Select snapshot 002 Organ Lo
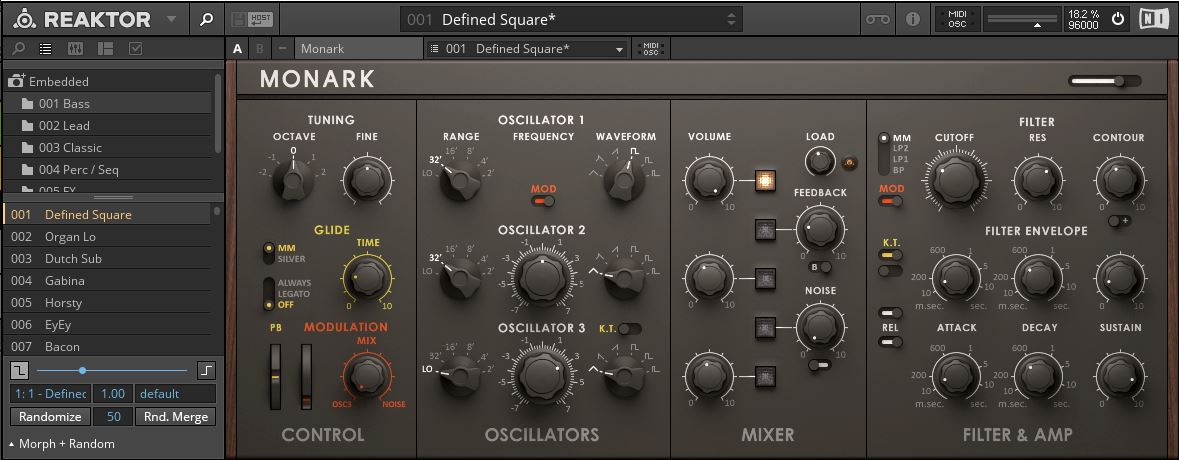1179x460 pixels. coord(107,237)
